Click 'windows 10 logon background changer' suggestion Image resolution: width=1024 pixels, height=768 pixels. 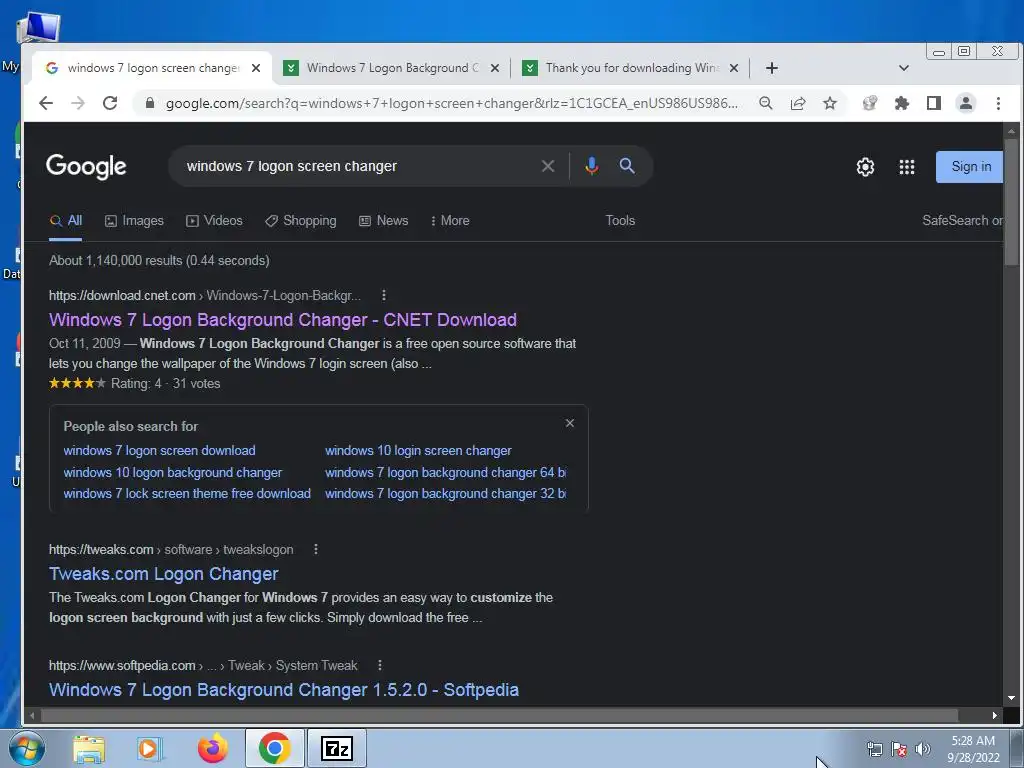pyautogui.click(x=172, y=472)
